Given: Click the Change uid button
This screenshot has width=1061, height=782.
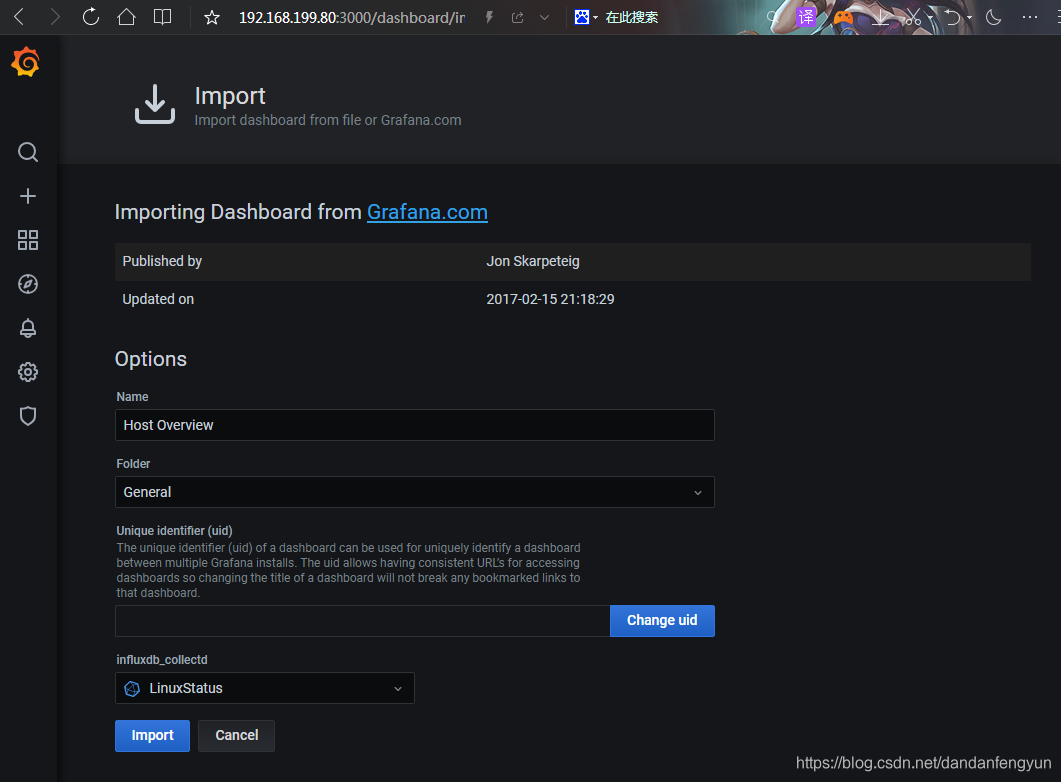Looking at the screenshot, I should pyautogui.click(x=662, y=620).
